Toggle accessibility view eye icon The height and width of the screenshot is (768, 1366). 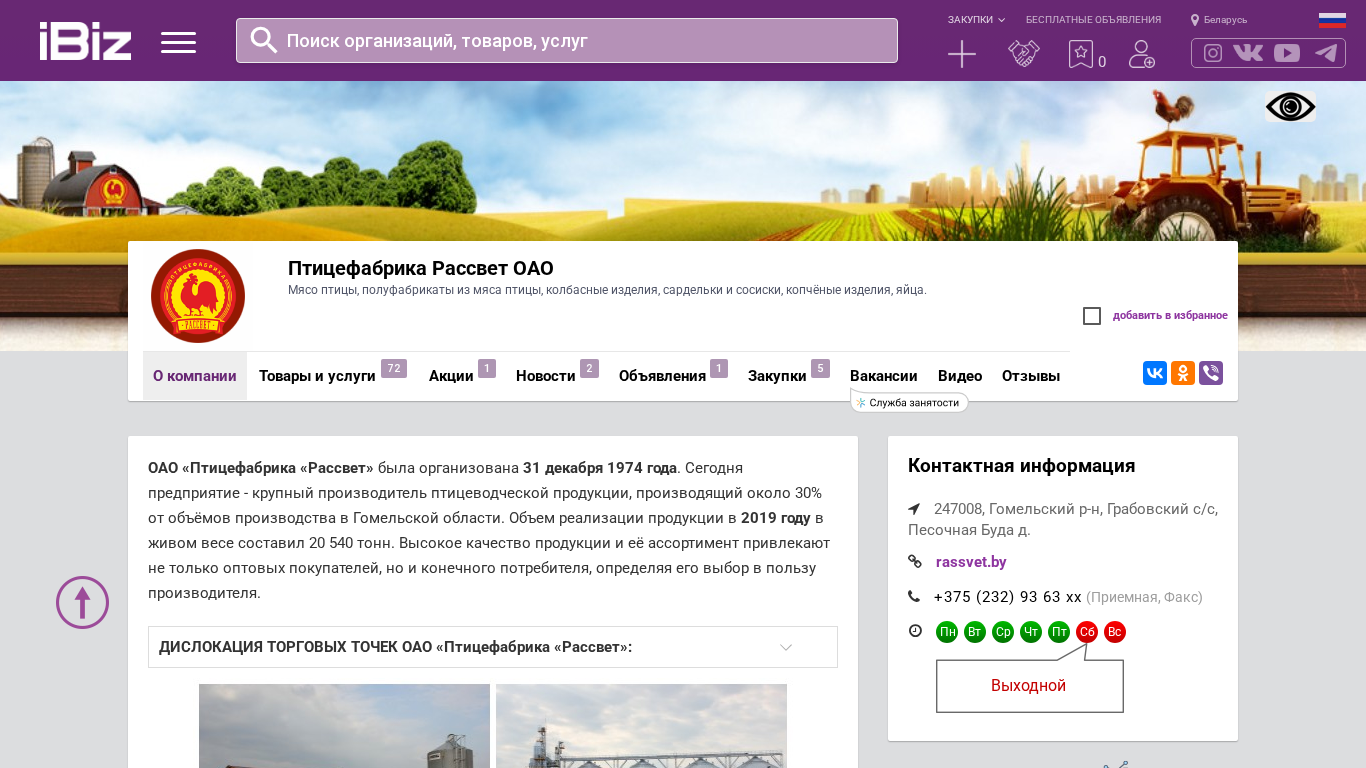click(1290, 107)
